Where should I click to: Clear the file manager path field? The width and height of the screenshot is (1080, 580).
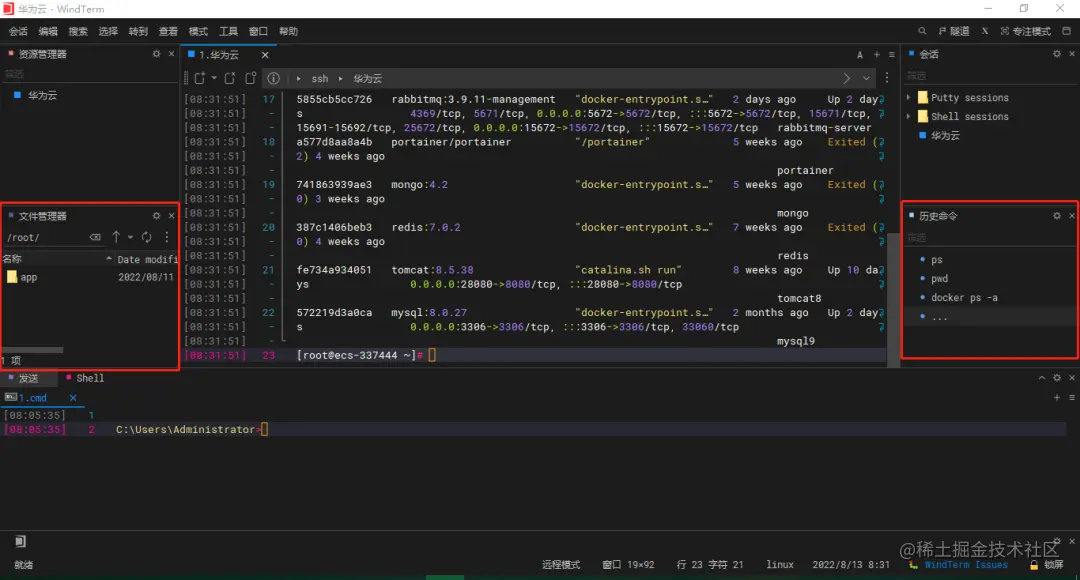95,237
